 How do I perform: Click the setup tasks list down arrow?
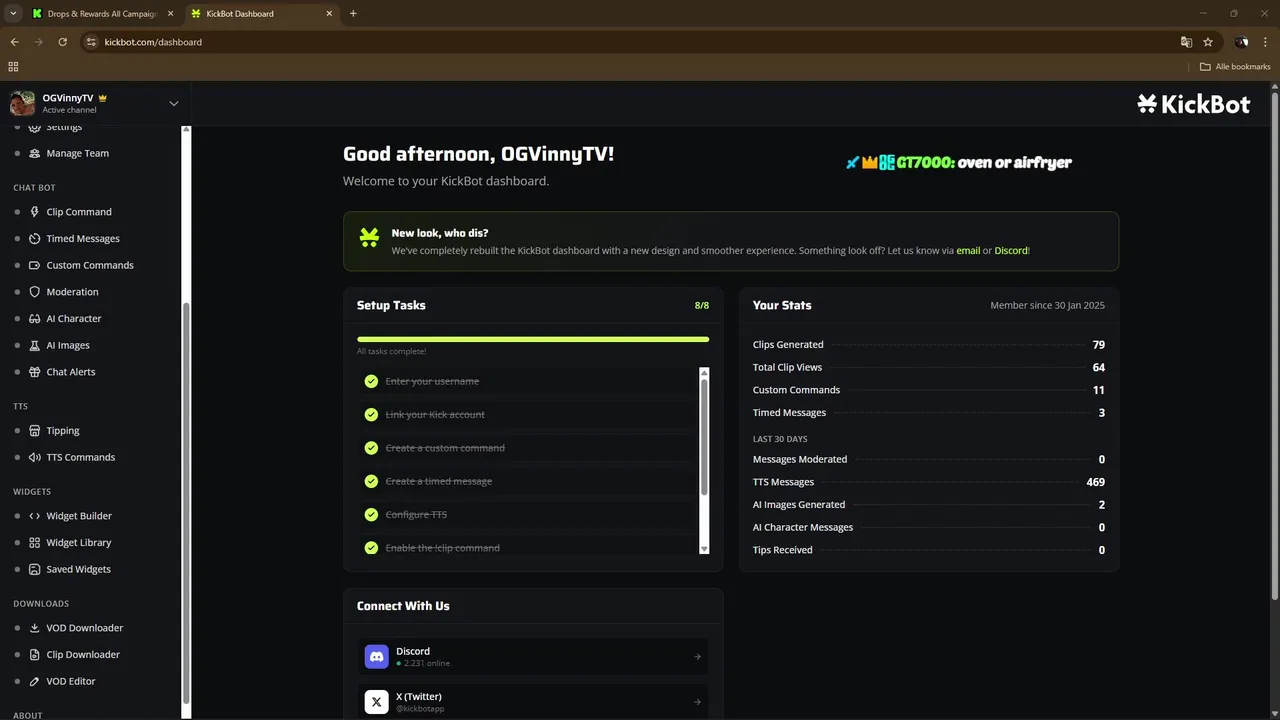[x=704, y=549]
